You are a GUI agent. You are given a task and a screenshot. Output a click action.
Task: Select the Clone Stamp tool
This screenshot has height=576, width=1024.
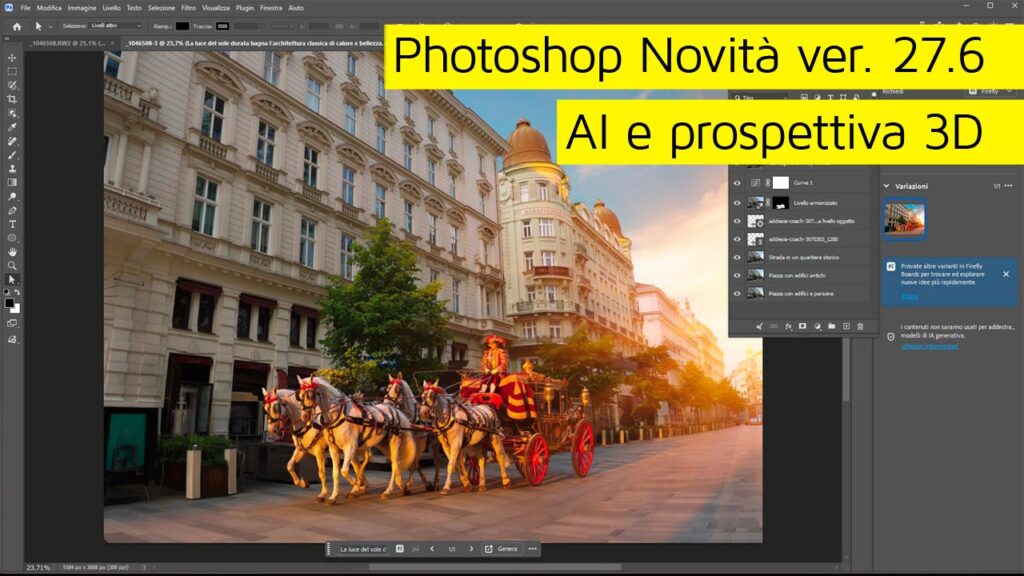pyautogui.click(x=12, y=168)
